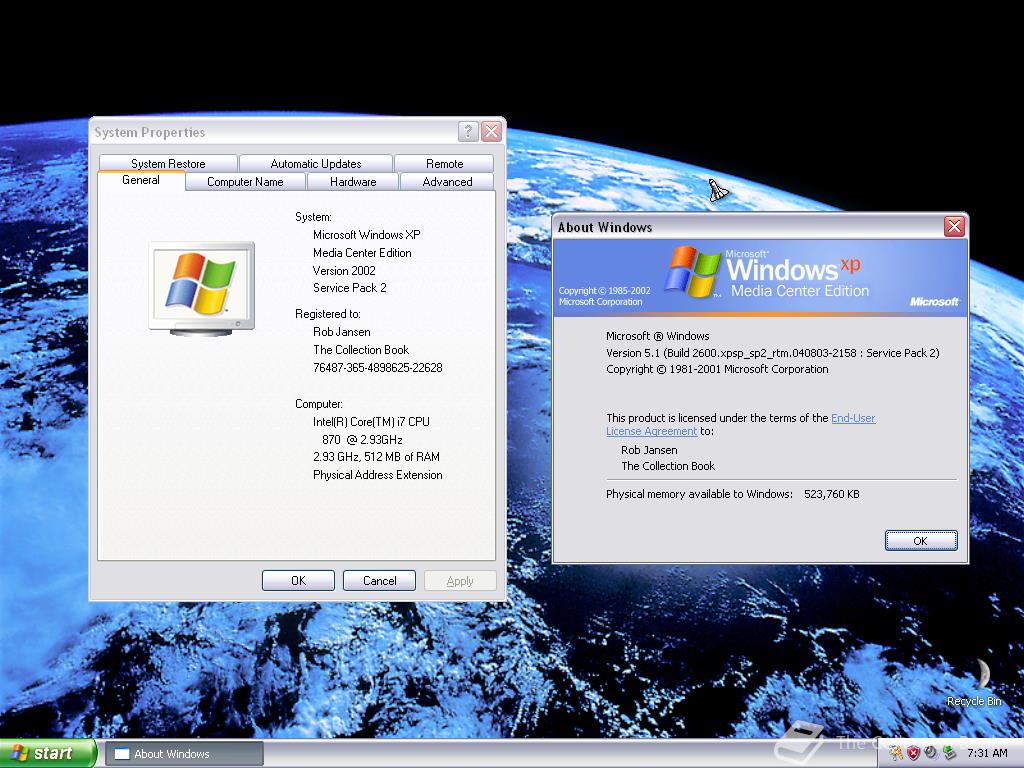Click the round gray tray icon
1024x768 pixels.
coord(931,752)
